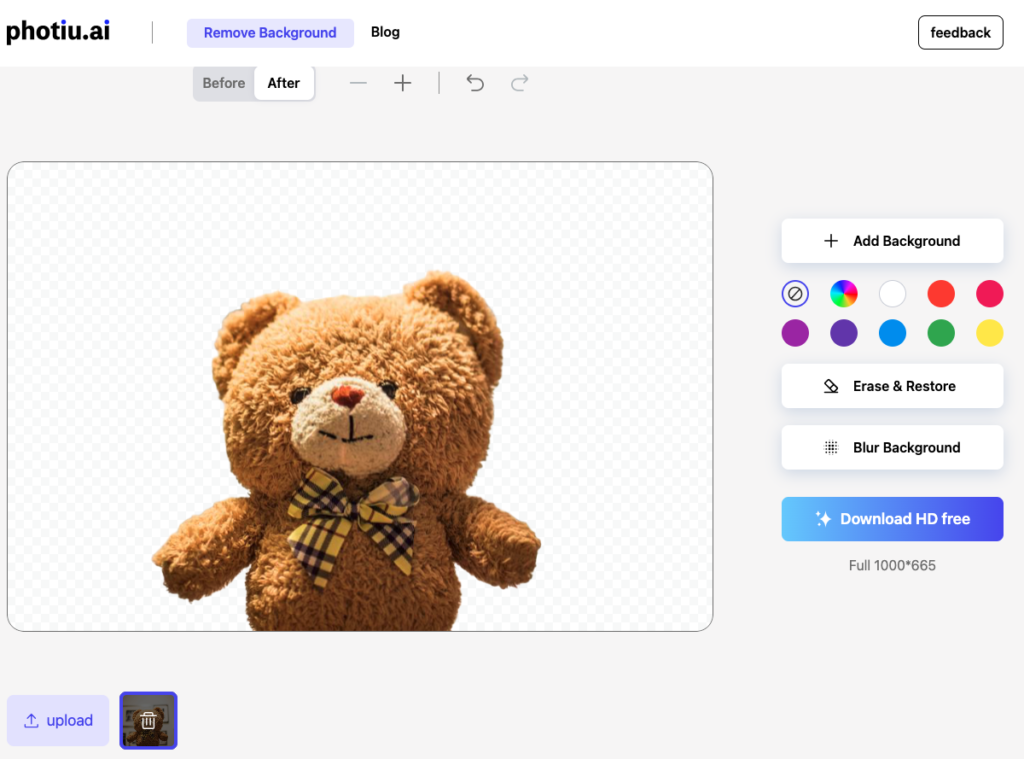
Task: Pick the green background color swatch
Action: coord(941,333)
